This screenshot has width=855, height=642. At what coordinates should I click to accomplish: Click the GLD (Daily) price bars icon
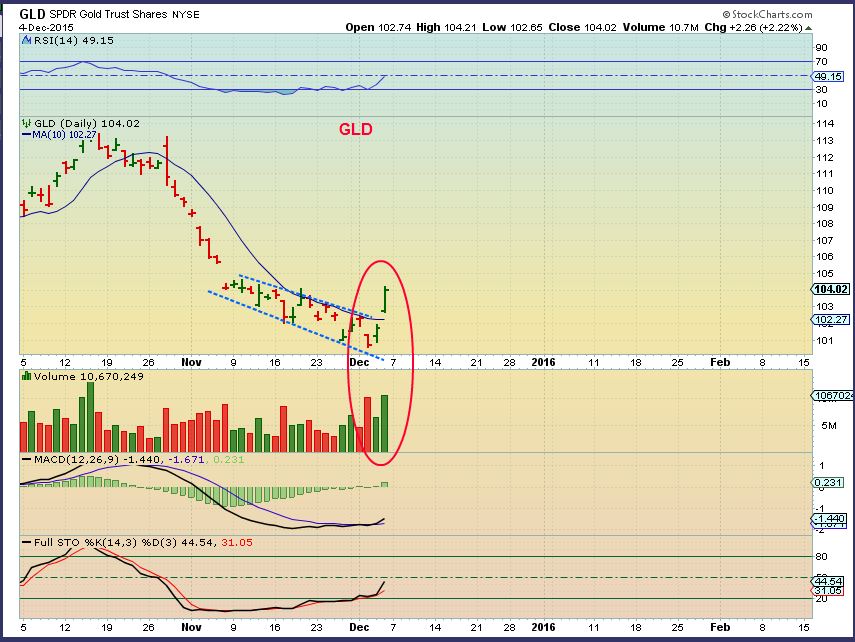pos(26,123)
